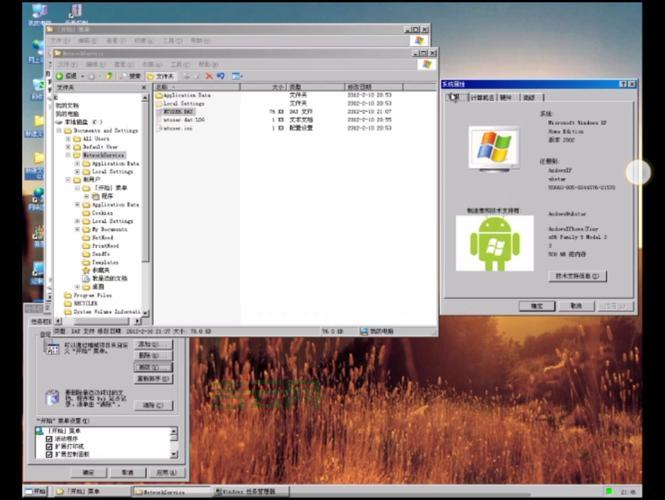The image size is (665, 500).
Task: Expand the Default User tree node
Action: (x=68, y=147)
